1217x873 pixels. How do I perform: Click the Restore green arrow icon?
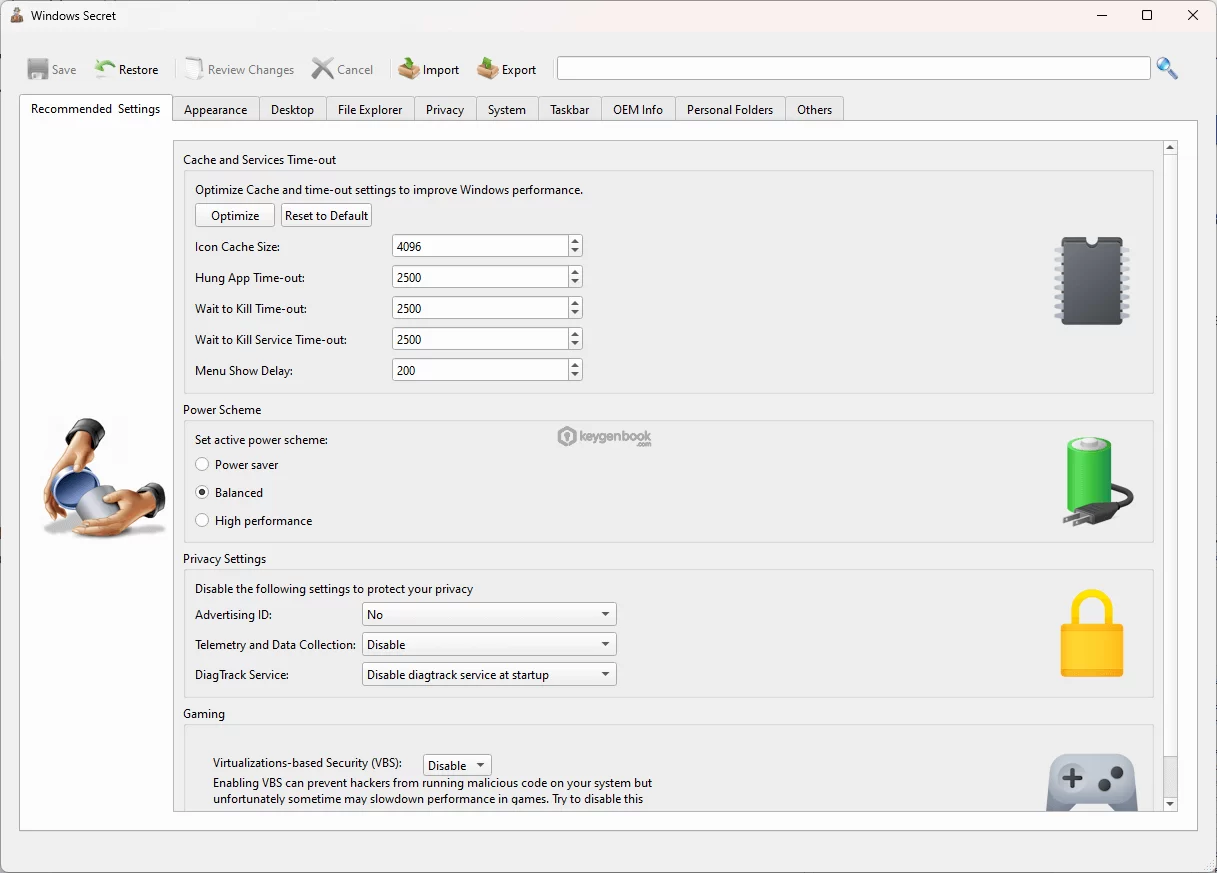pos(105,69)
